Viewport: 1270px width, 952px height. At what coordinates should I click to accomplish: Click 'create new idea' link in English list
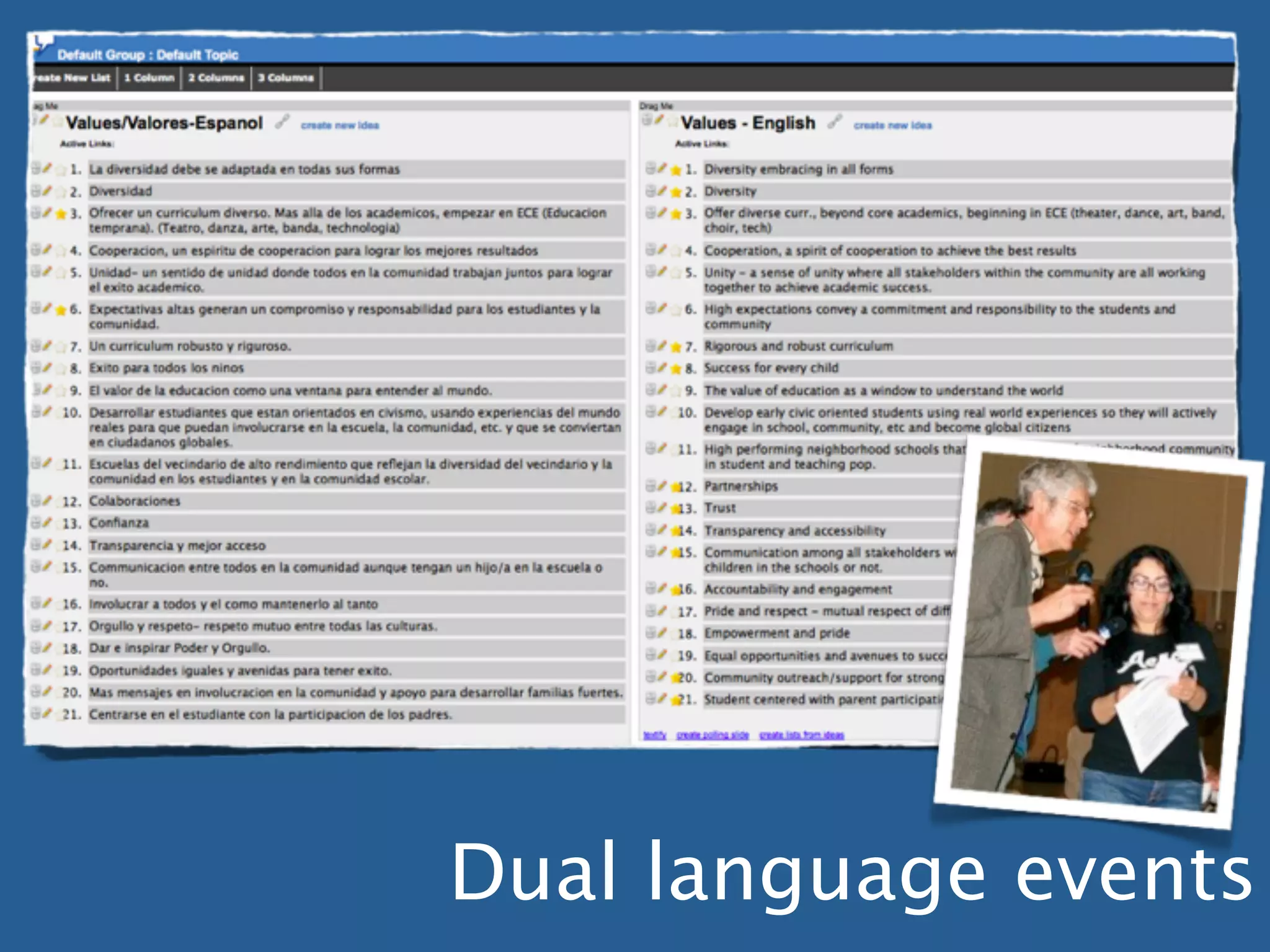coord(892,125)
